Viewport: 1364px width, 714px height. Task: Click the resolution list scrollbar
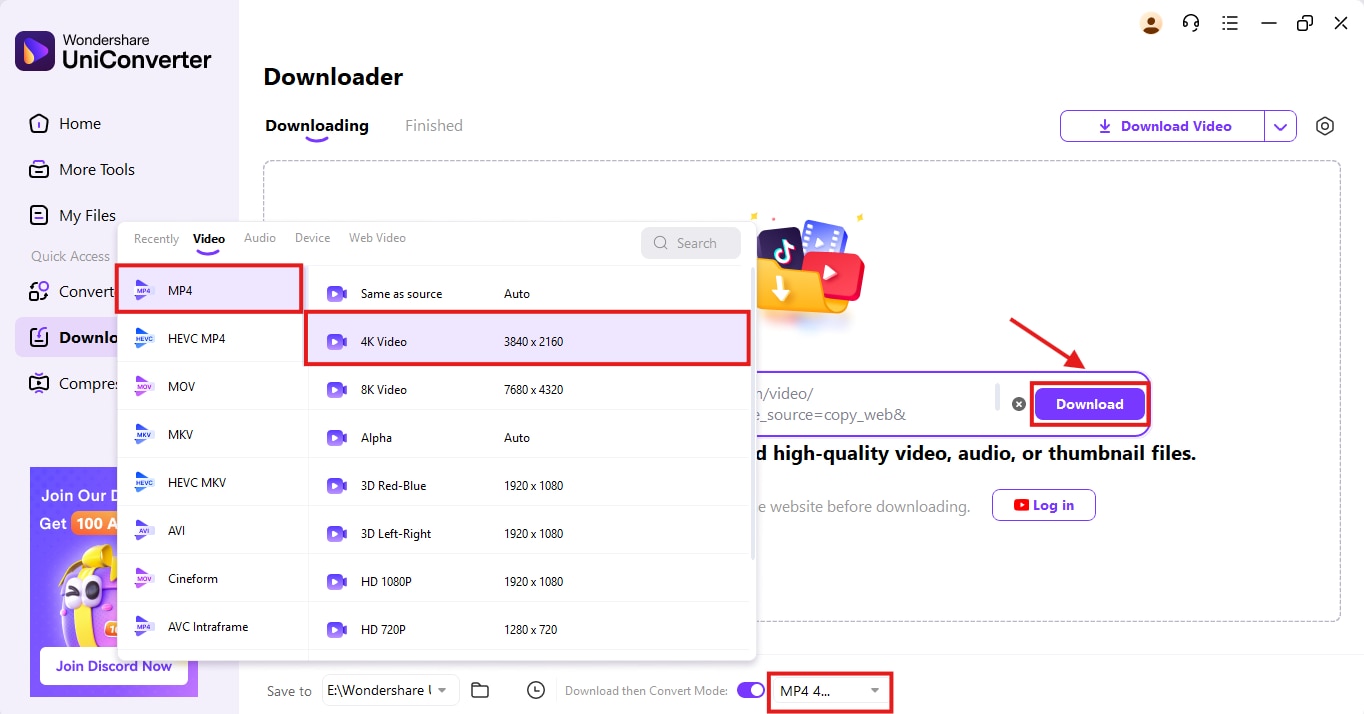click(753, 414)
